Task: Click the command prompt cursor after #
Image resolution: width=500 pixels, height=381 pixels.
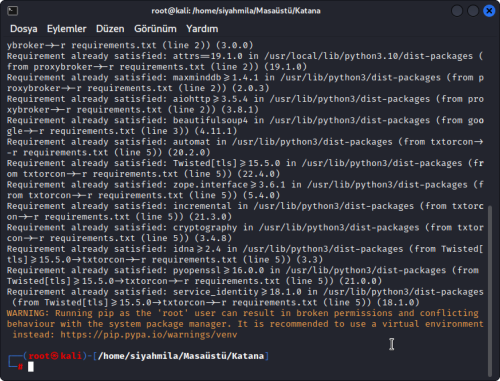Action: pyautogui.click(x=31, y=367)
